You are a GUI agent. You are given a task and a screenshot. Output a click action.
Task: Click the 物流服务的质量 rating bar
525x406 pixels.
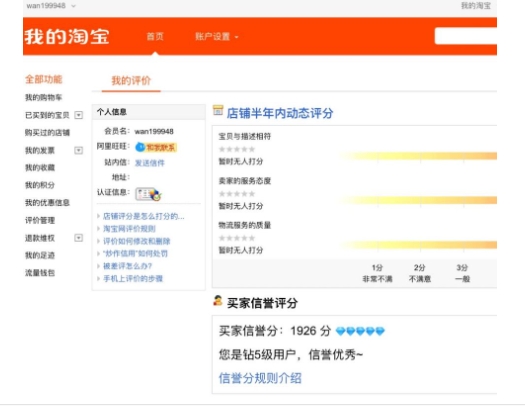(x=418, y=245)
